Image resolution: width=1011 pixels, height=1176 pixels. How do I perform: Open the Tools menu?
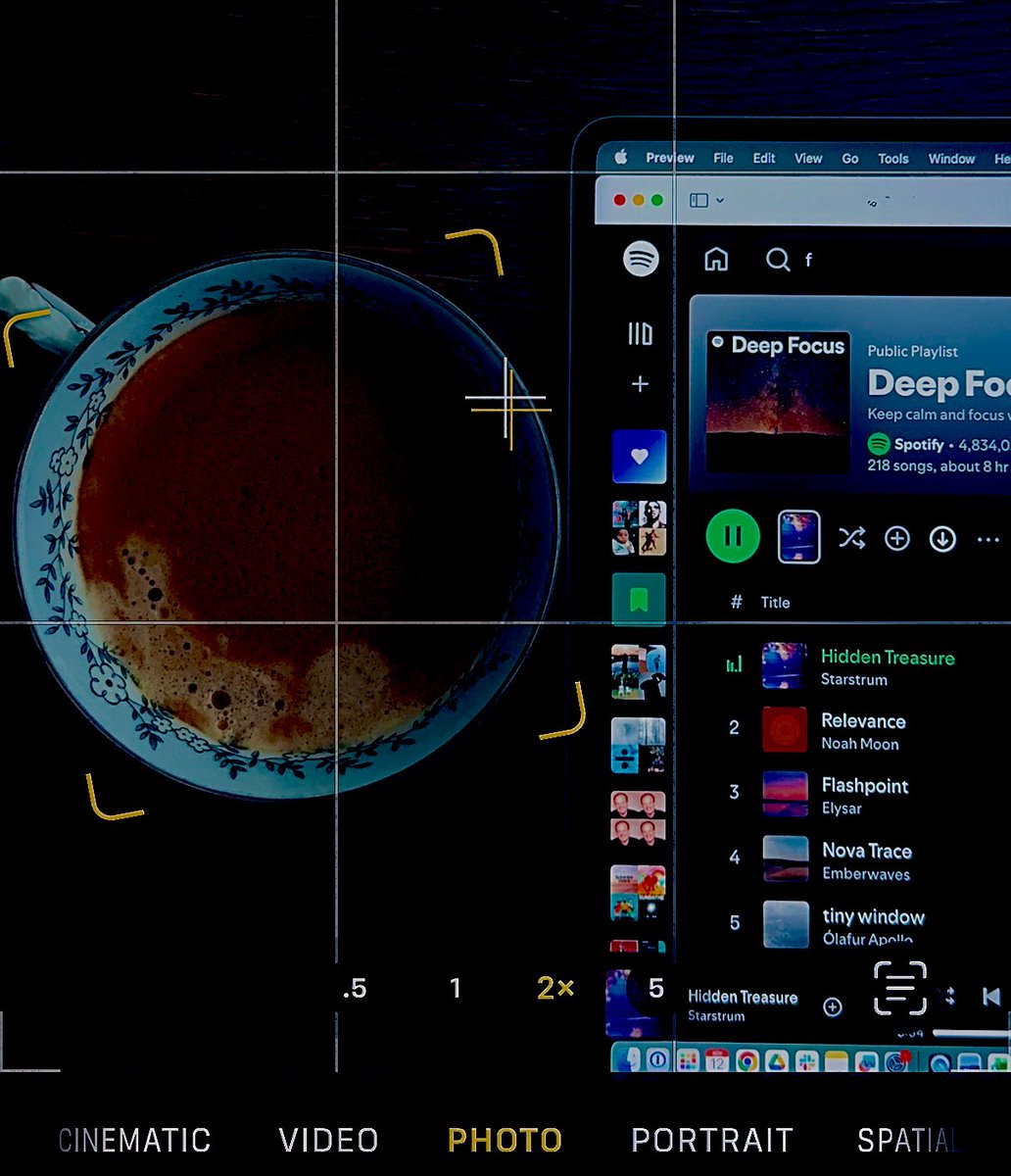(x=893, y=158)
